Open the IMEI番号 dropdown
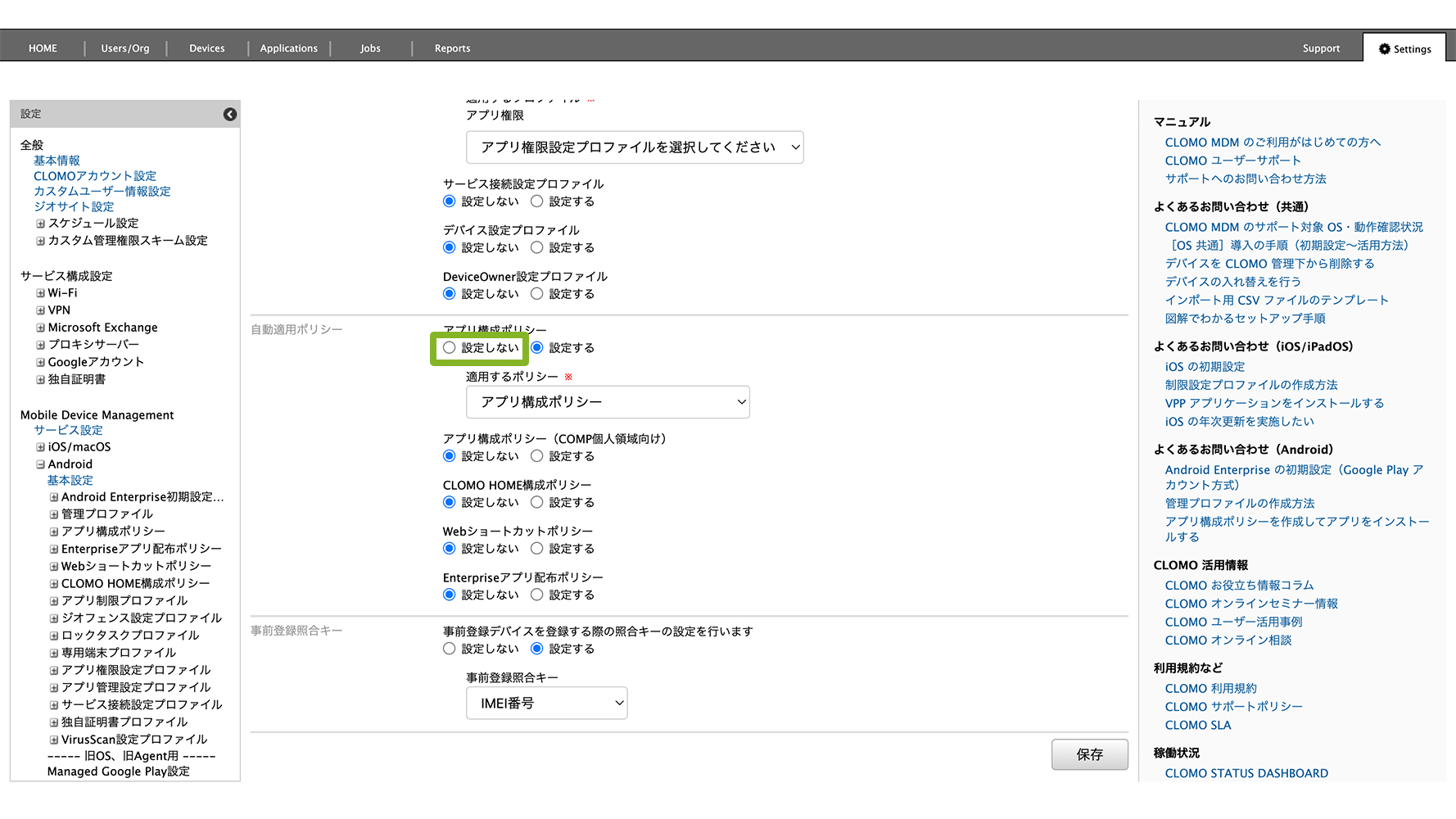The height and width of the screenshot is (819, 1456). click(546, 704)
